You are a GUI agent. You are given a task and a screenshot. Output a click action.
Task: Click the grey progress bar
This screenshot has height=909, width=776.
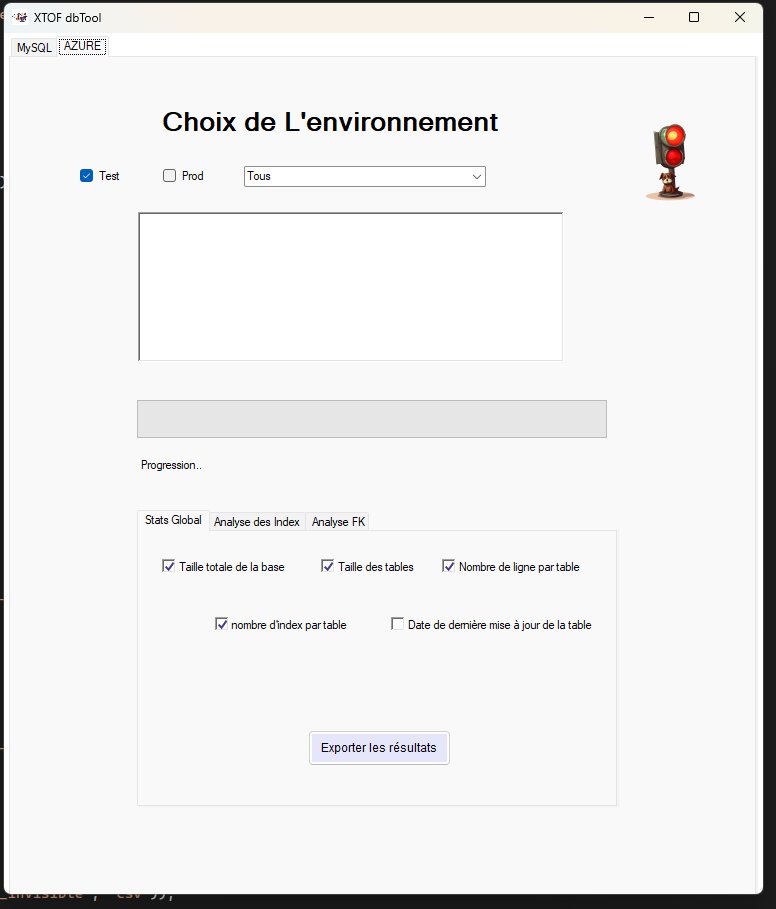372,419
